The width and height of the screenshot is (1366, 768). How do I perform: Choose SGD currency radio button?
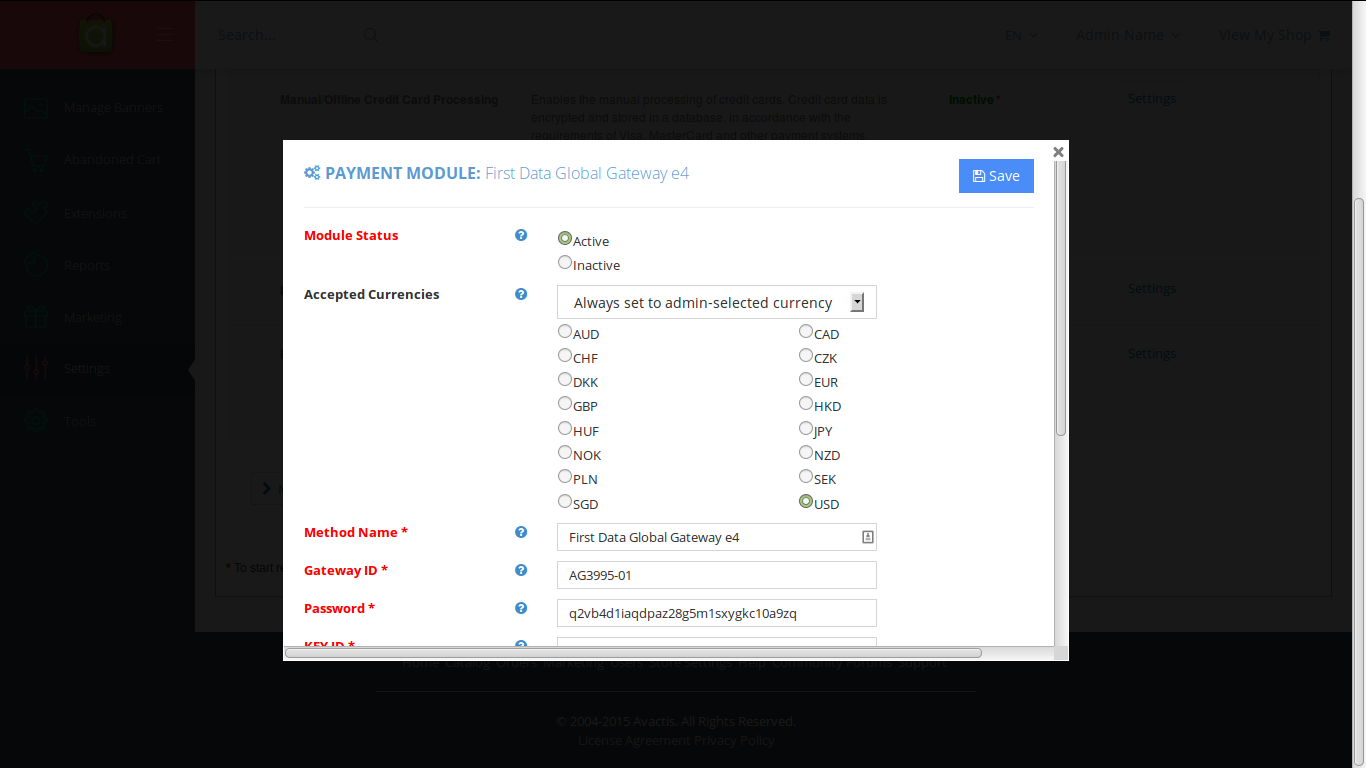[565, 501]
